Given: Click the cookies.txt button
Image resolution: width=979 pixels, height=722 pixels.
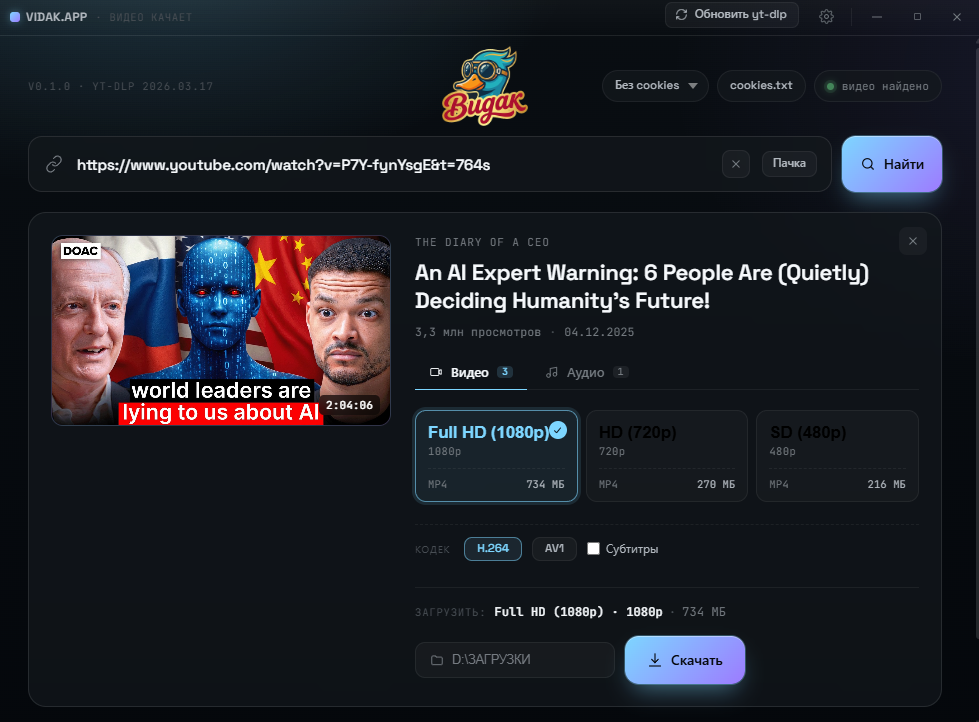Looking at the screenshot, I should point(761,86).
